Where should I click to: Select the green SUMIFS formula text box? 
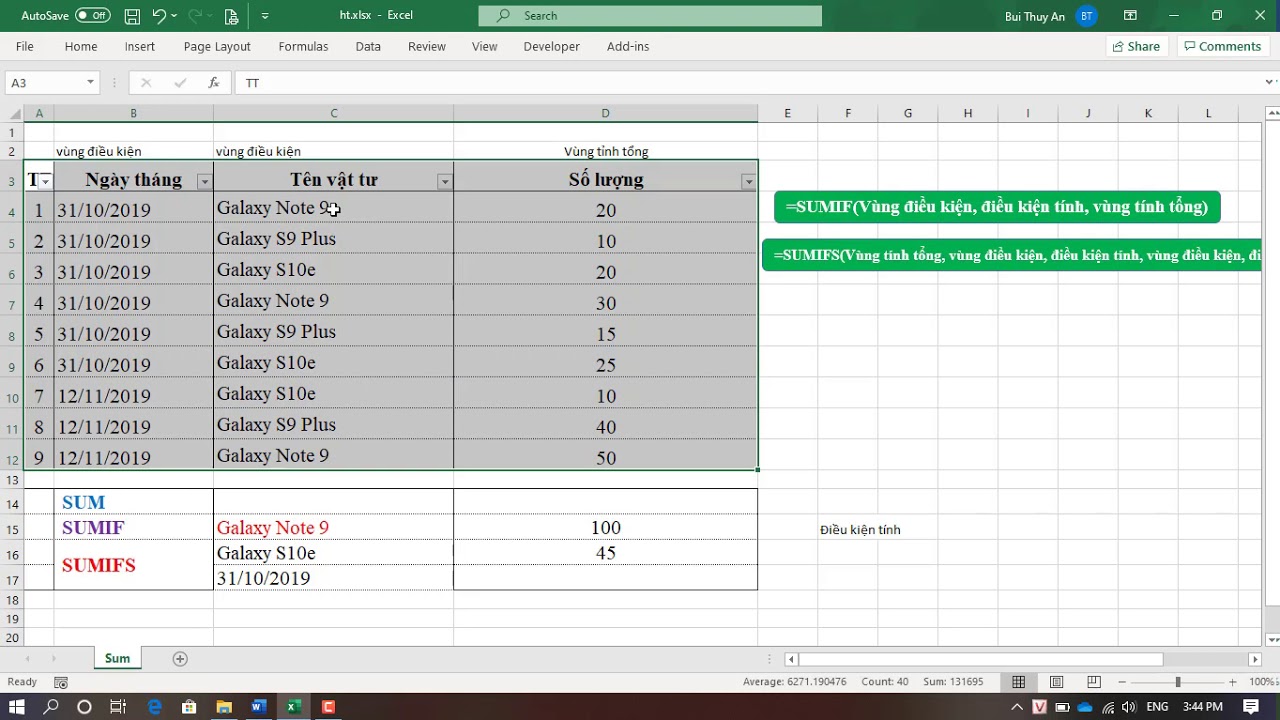1012,255
